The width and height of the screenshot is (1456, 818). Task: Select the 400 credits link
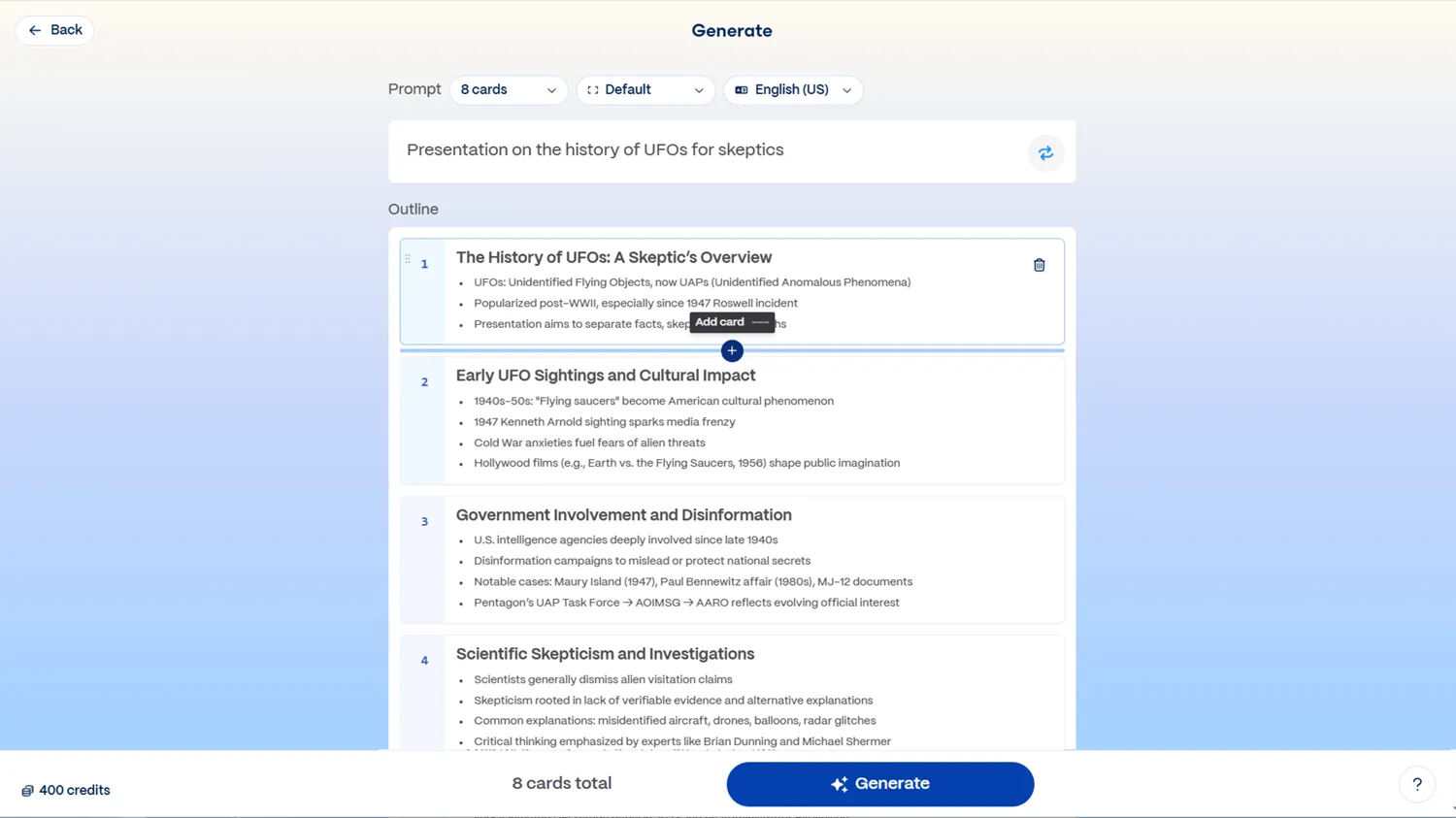click(65, 790)
